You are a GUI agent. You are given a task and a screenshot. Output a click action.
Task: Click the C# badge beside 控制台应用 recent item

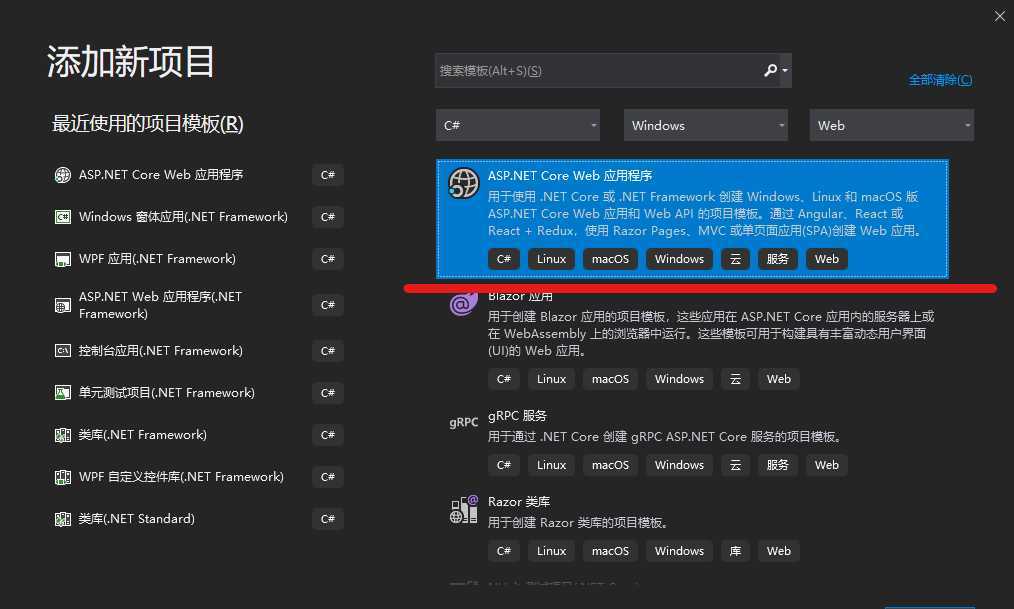click(328, 351)
